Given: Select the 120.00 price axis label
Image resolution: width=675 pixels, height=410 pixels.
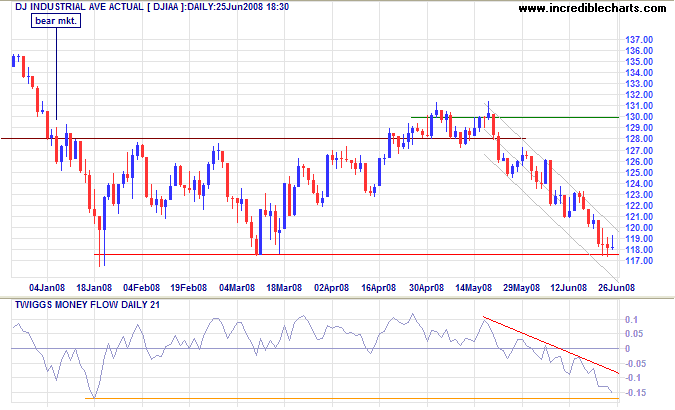Looking at the screenshot, I should 639,228.
